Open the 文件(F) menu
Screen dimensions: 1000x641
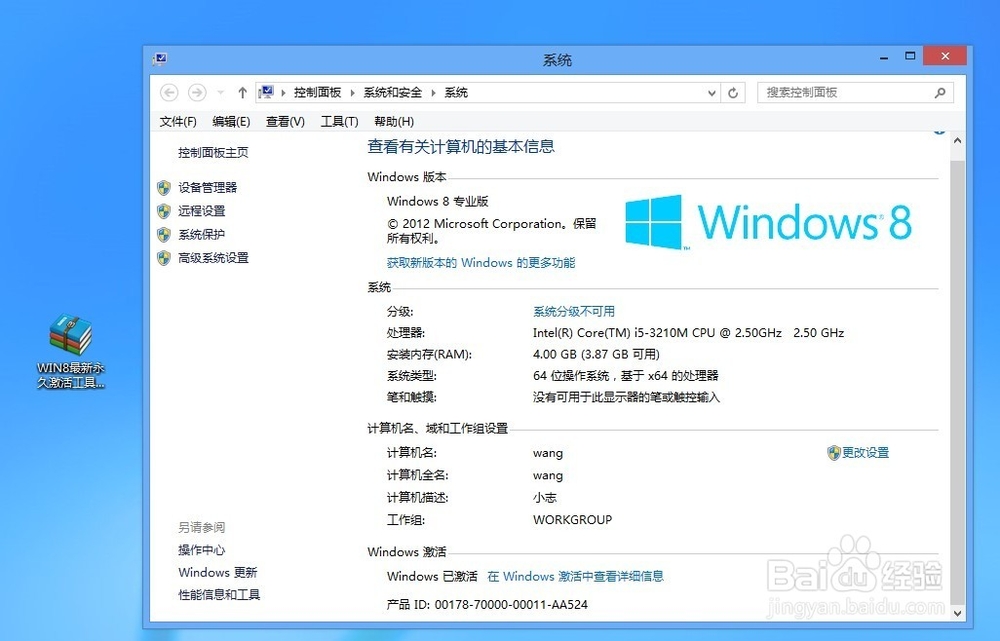coord(178,121)
